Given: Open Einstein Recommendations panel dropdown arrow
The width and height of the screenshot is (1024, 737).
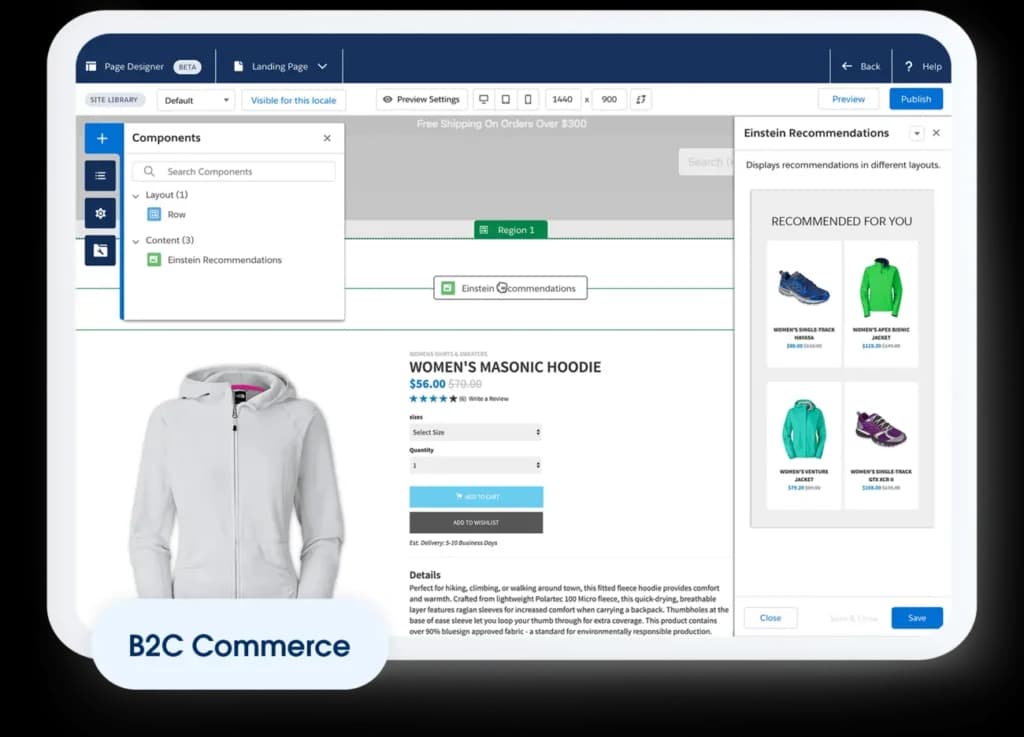Looking at the screenshot, I should click(917, 133).
